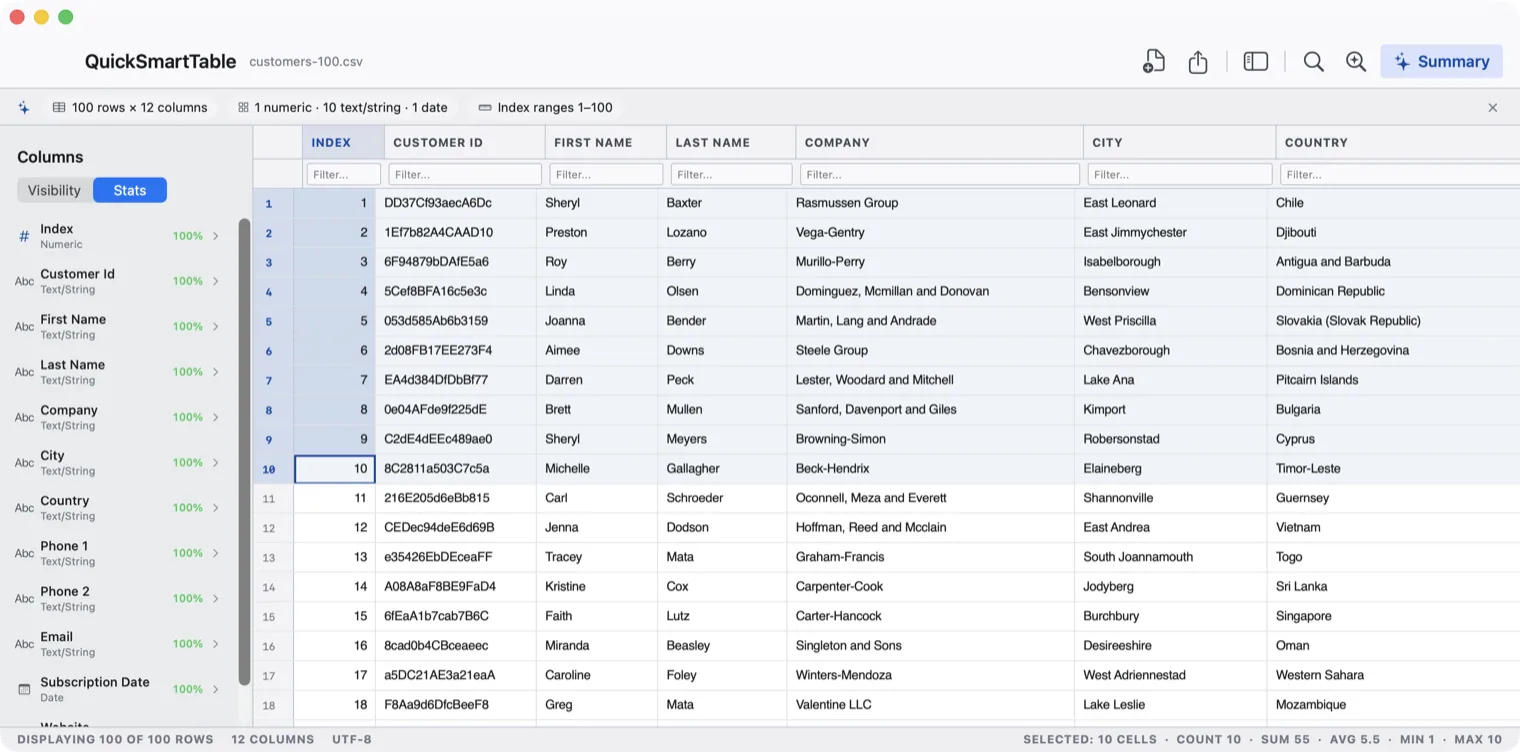Select row number 18 header

[269, 705]
